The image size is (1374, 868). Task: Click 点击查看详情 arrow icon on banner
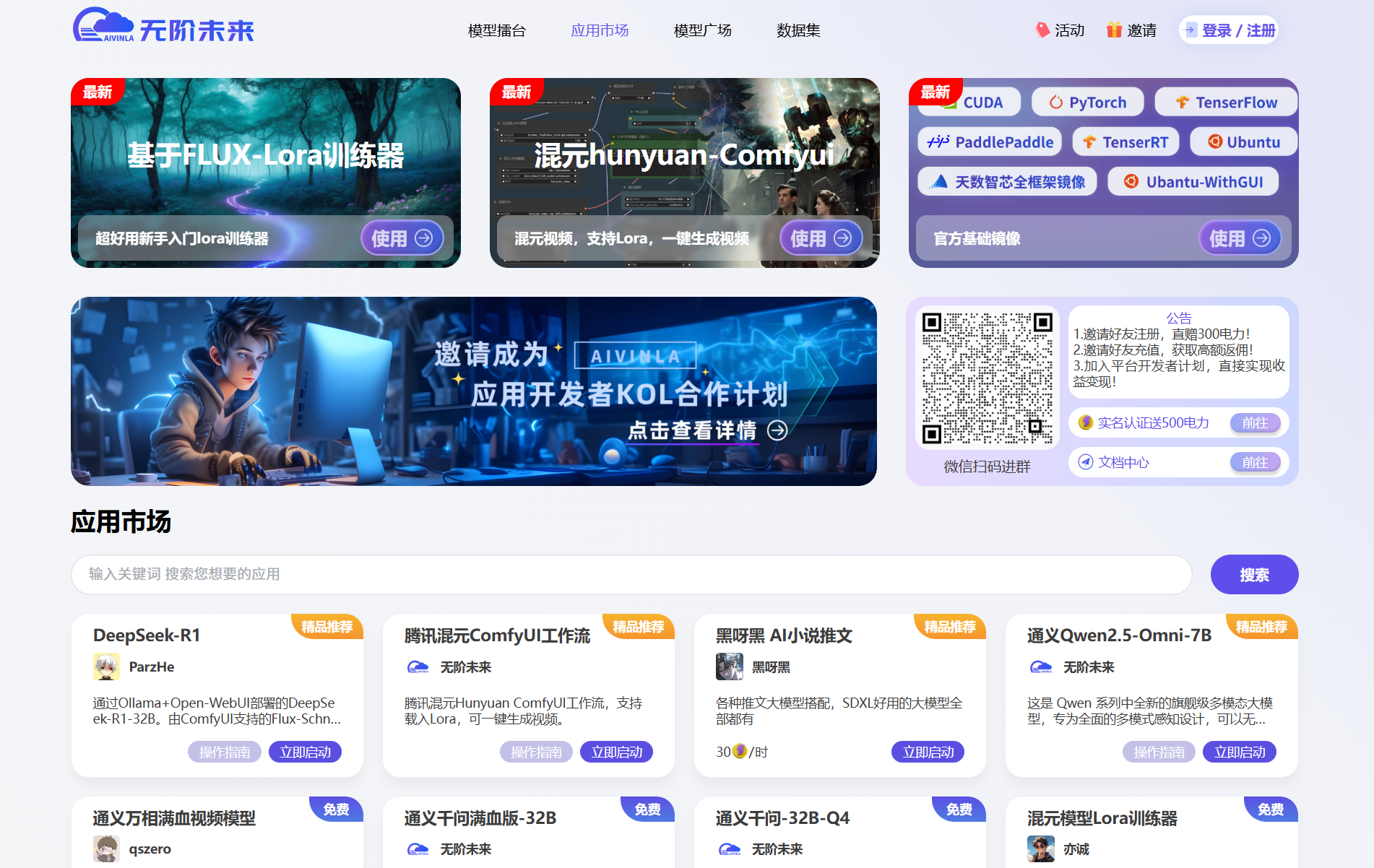click(x=777, y=430)
